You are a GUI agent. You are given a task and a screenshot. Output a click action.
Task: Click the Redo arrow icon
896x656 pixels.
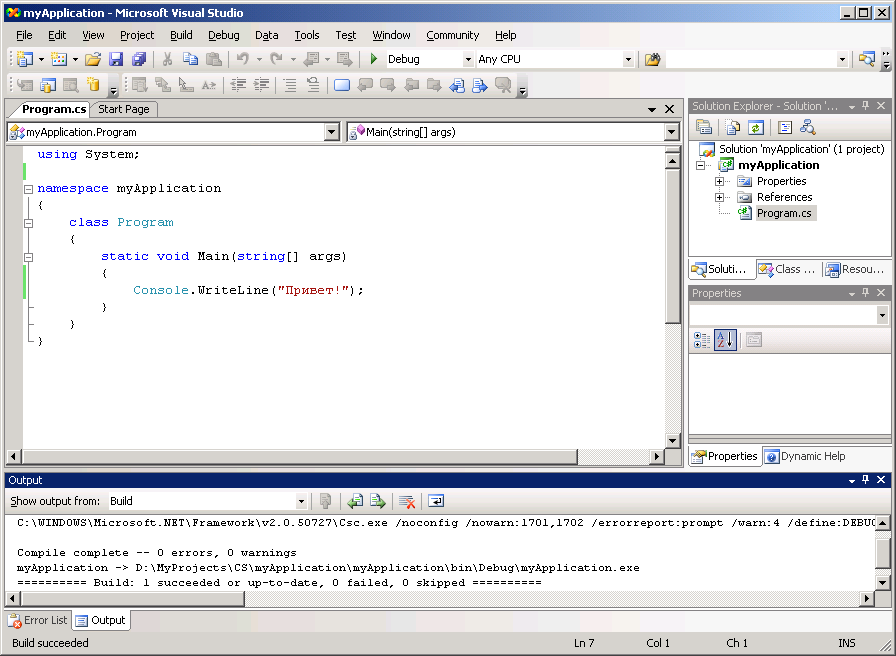coord(277,59)
